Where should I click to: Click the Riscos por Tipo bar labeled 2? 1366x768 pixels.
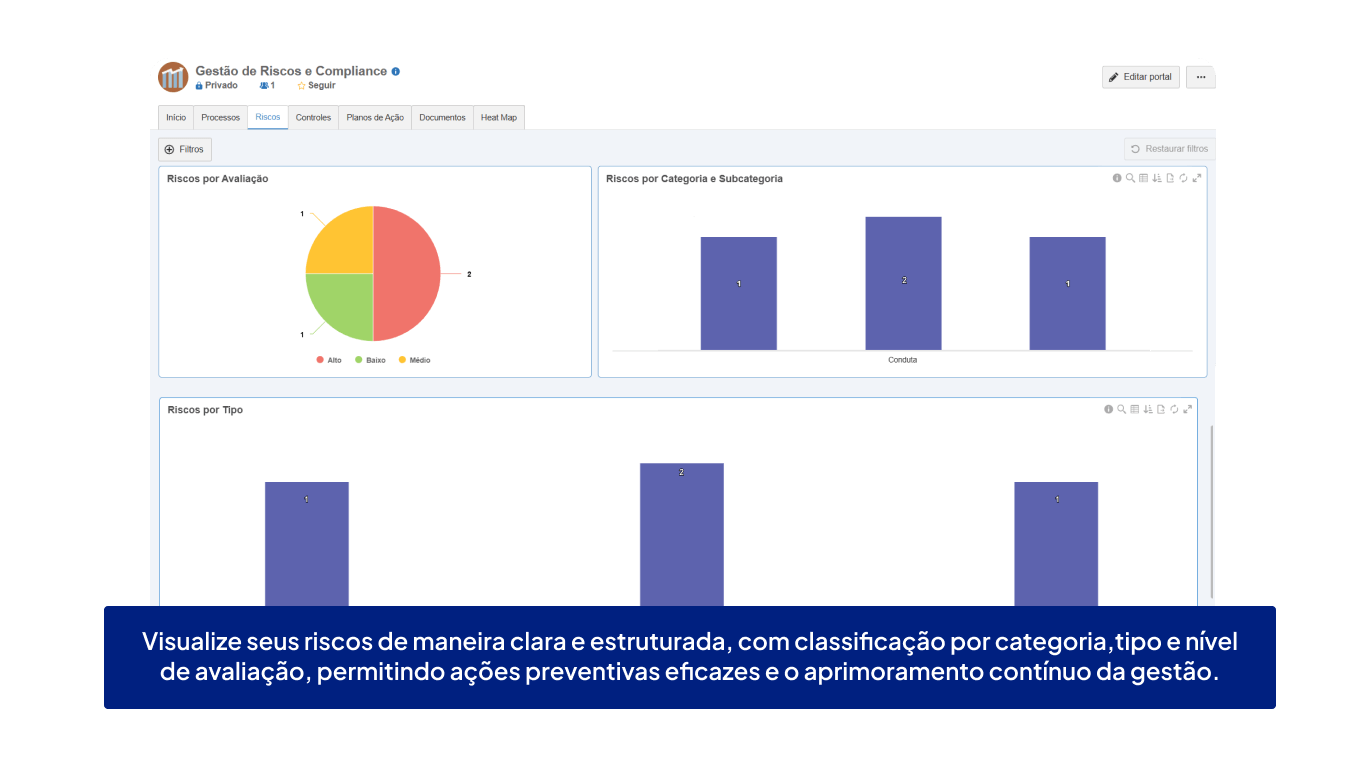tap(682, 534)
